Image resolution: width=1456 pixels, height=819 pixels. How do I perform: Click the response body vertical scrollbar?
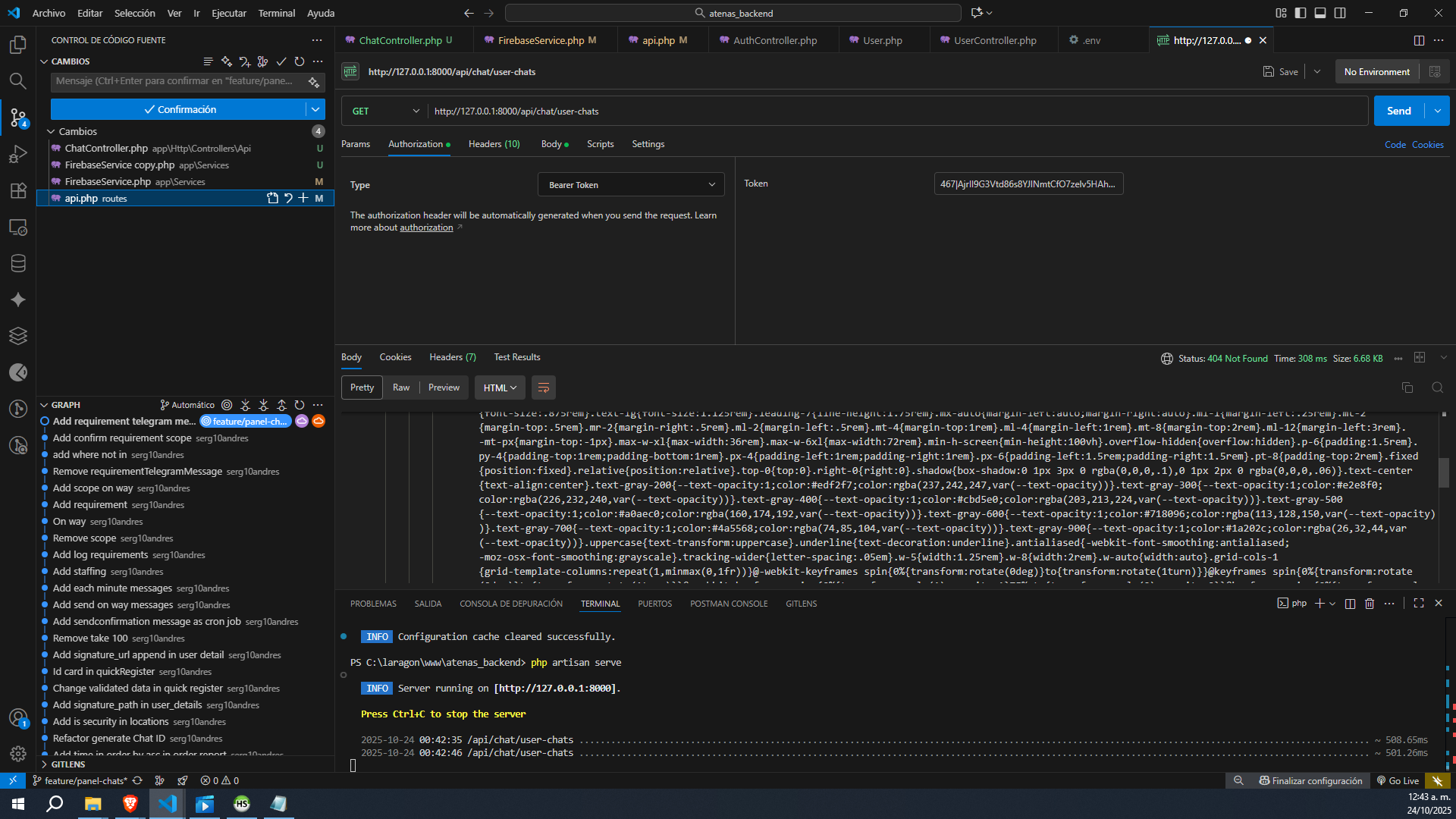coord(1444,474)
